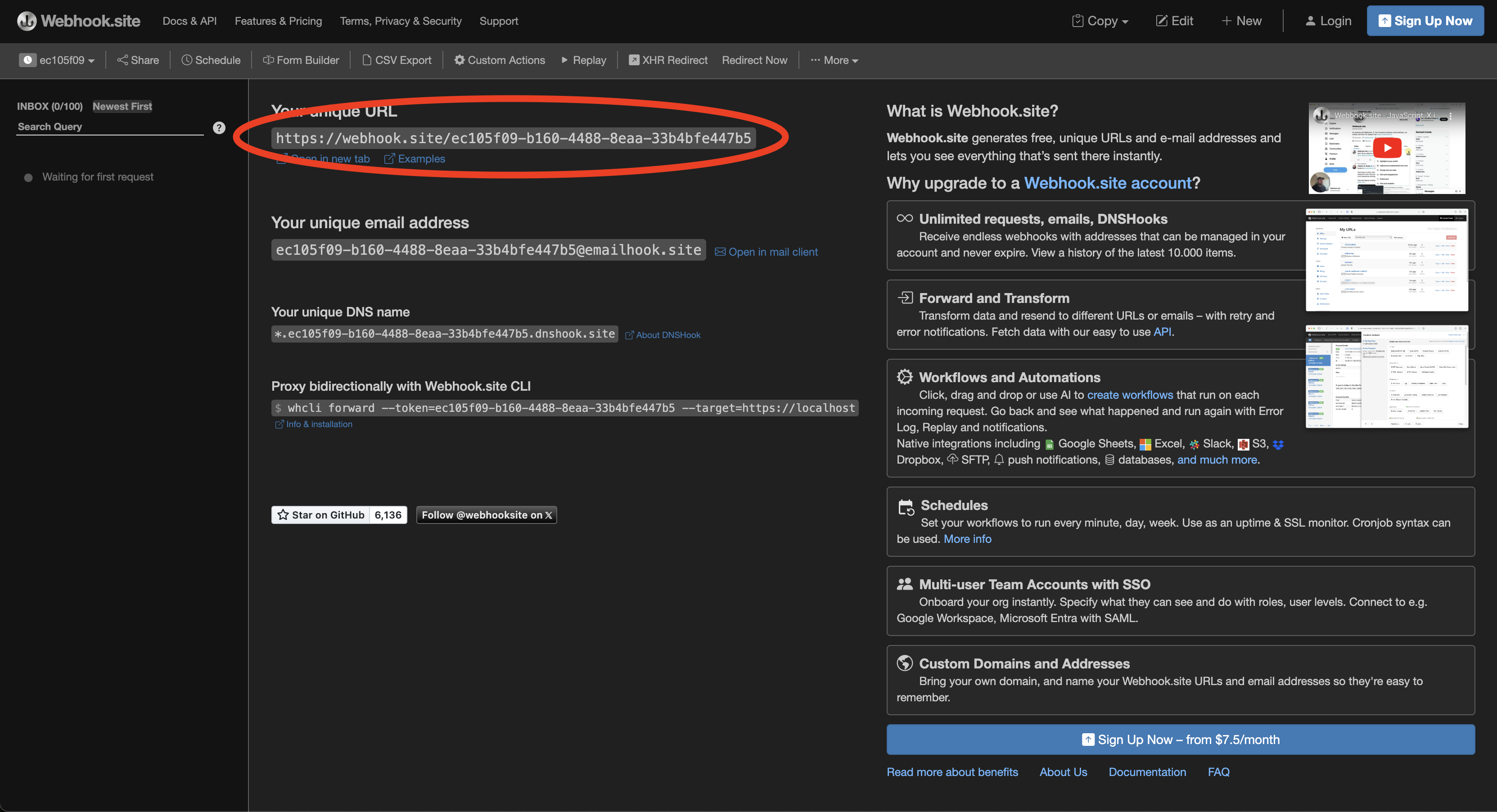Expand the Copy dropdown menu
Screen dimensions: 1497x812
pyautogui.click(x=1100, y=21)
